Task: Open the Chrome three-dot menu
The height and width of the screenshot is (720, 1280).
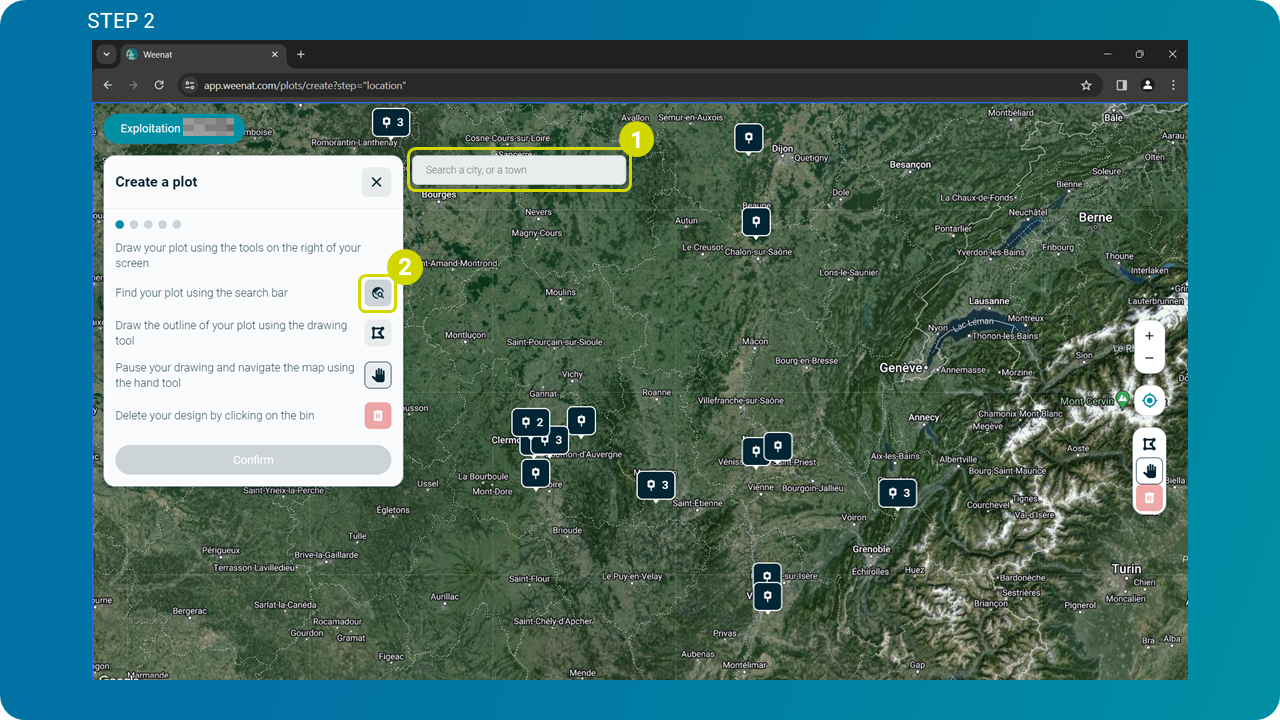Action: tap(1173, 85)
